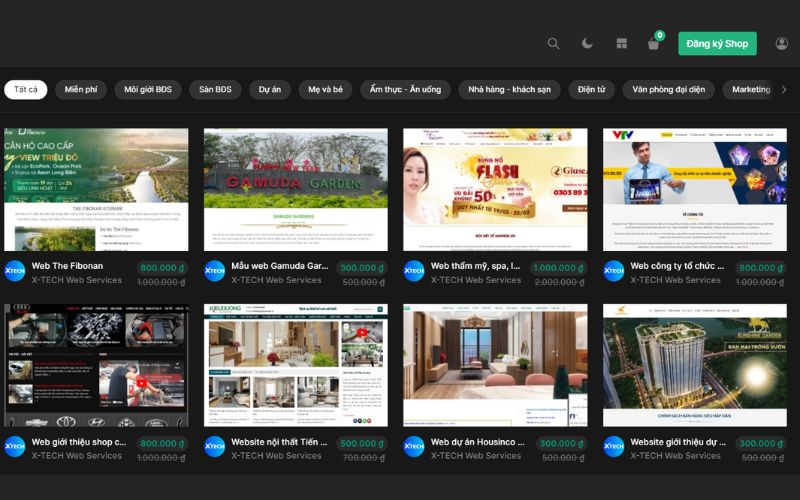Select the Miễn phí filter tab
Screen dimensions: 800x500
[81, 90]
